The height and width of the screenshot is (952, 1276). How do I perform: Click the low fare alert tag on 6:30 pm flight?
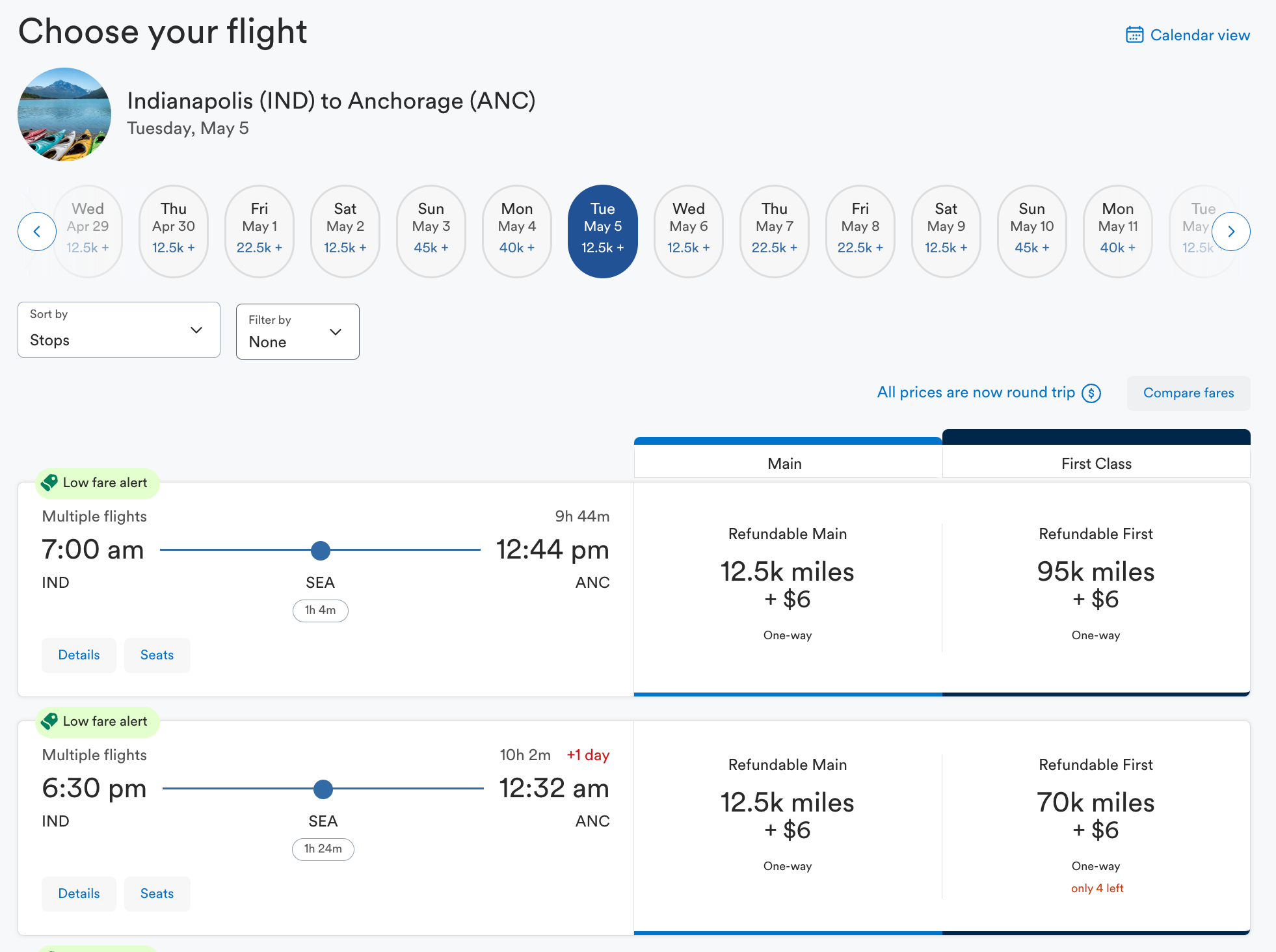click(97, 721)
